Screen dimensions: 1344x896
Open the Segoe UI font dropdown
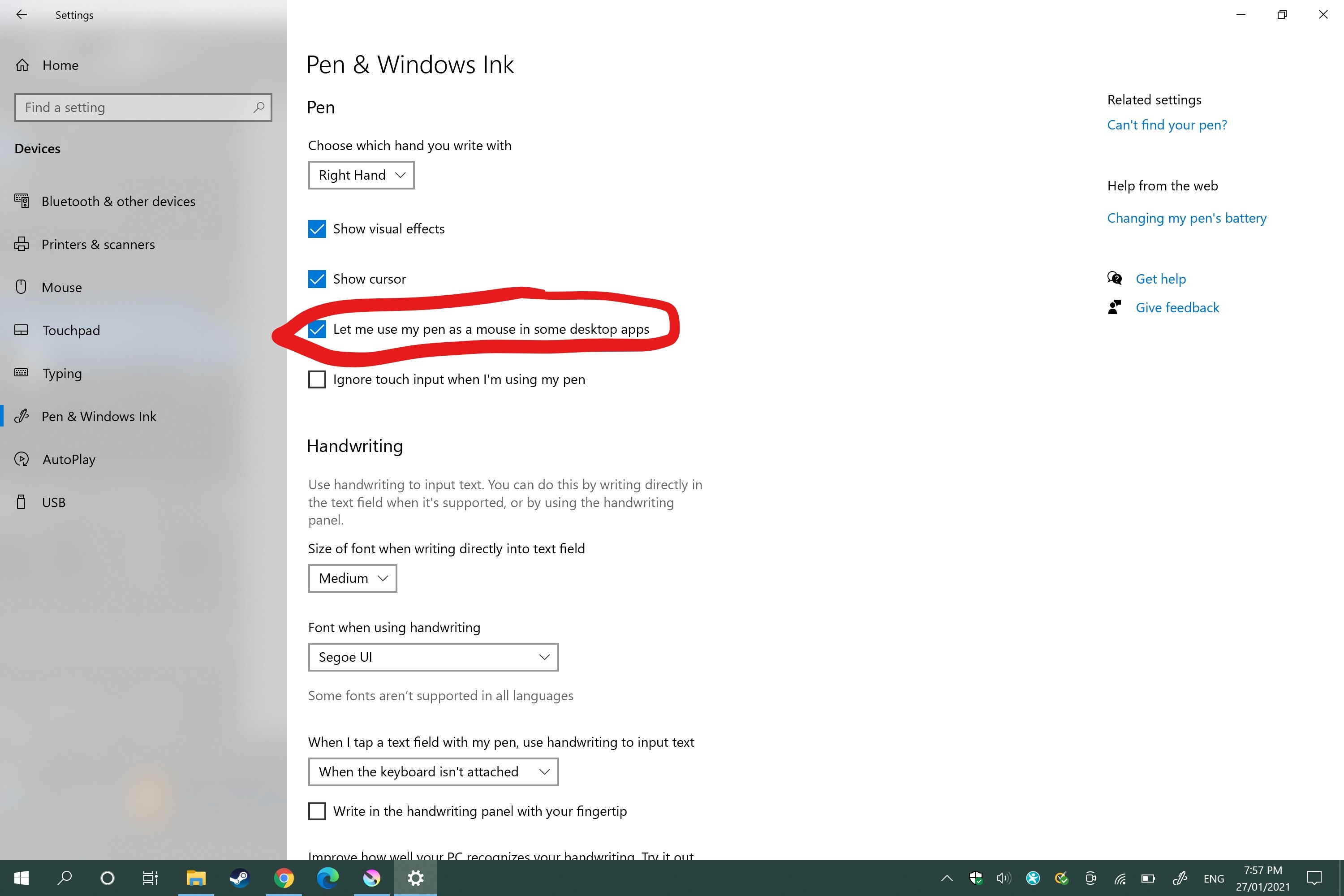(433, 657)
